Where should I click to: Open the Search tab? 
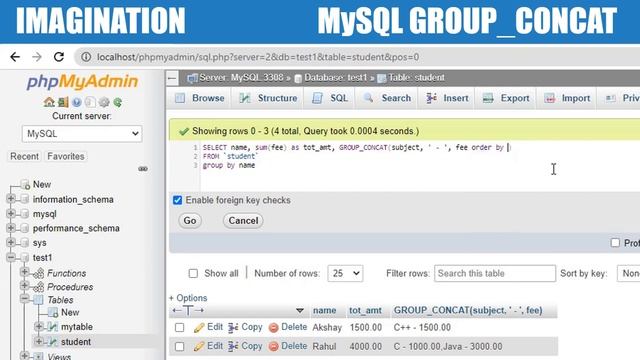pos(387,98)
